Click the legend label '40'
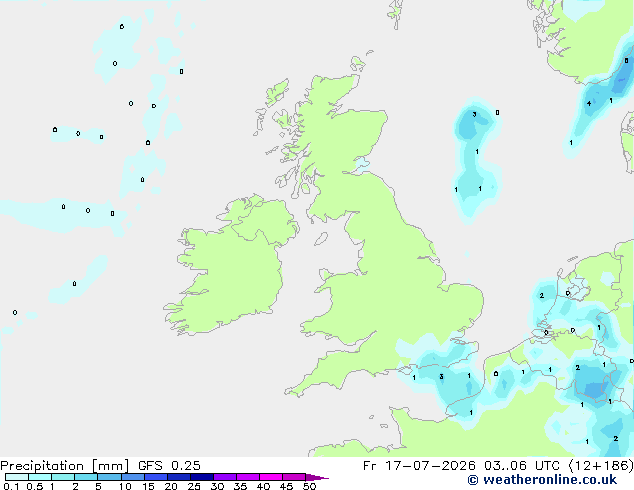 pyautogui.click(x=263, y=486)
